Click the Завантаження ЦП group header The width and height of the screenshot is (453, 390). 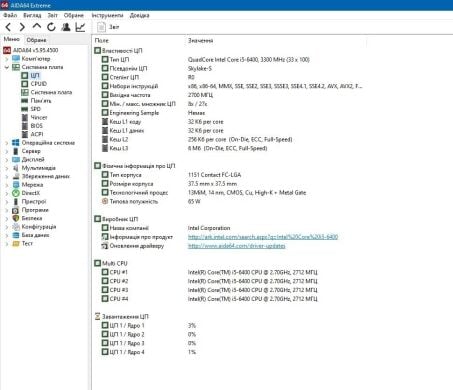(125, 317)
